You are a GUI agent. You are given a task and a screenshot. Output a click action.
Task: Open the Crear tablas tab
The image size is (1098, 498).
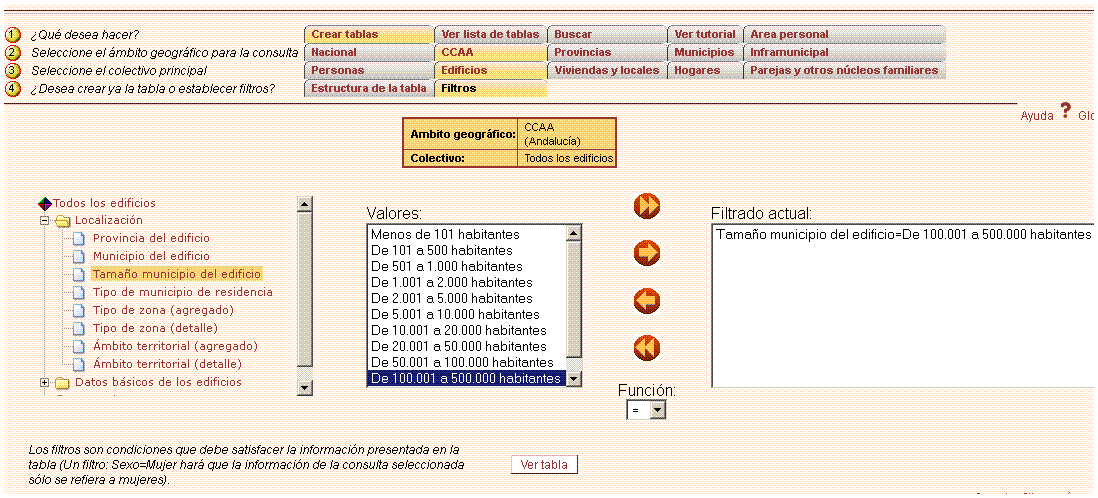[368, 34]
